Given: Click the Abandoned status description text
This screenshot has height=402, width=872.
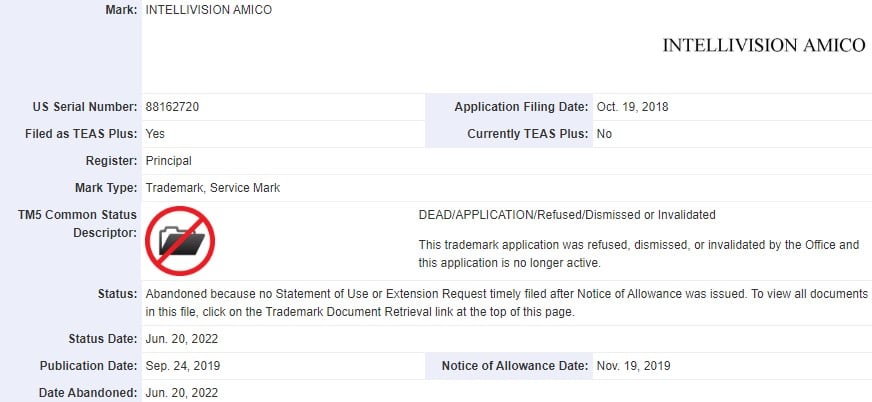Looking at the screenshot, I should click(506, 303).
